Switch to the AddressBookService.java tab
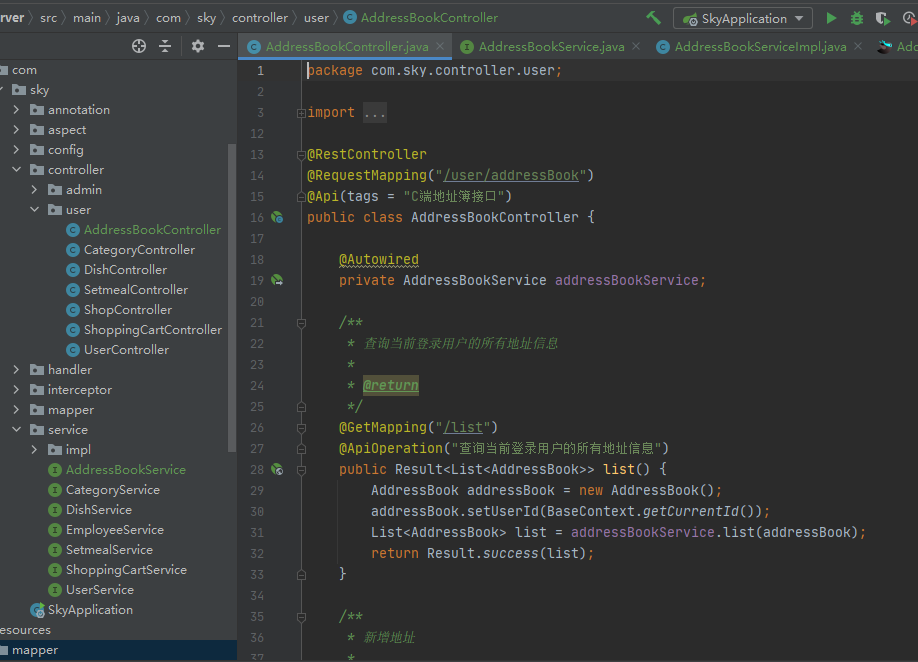918x662 pixels. point(551,47)
